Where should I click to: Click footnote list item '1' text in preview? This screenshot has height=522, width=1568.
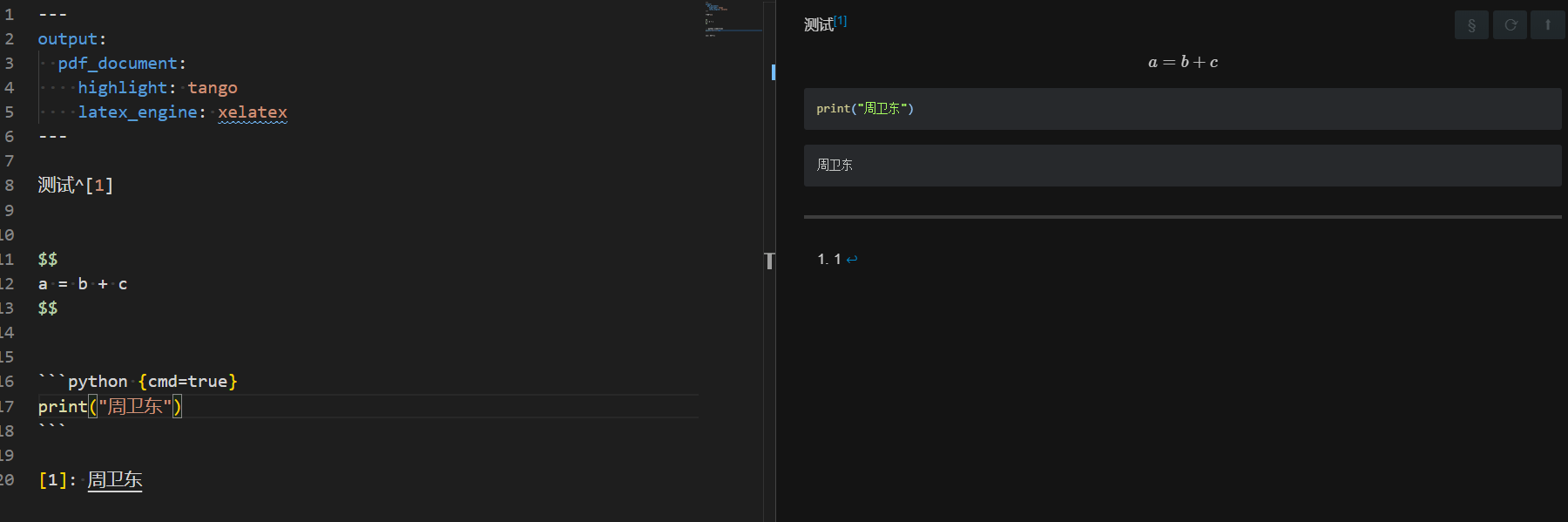coord(837,259)
